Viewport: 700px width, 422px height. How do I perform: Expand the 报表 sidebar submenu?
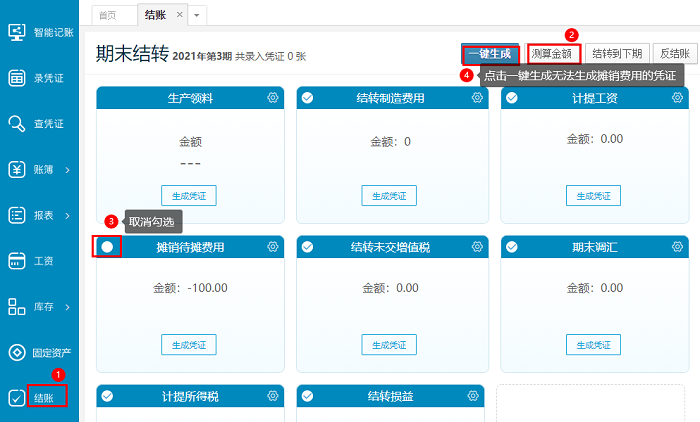pyautogui.click(x=67, y=215)
